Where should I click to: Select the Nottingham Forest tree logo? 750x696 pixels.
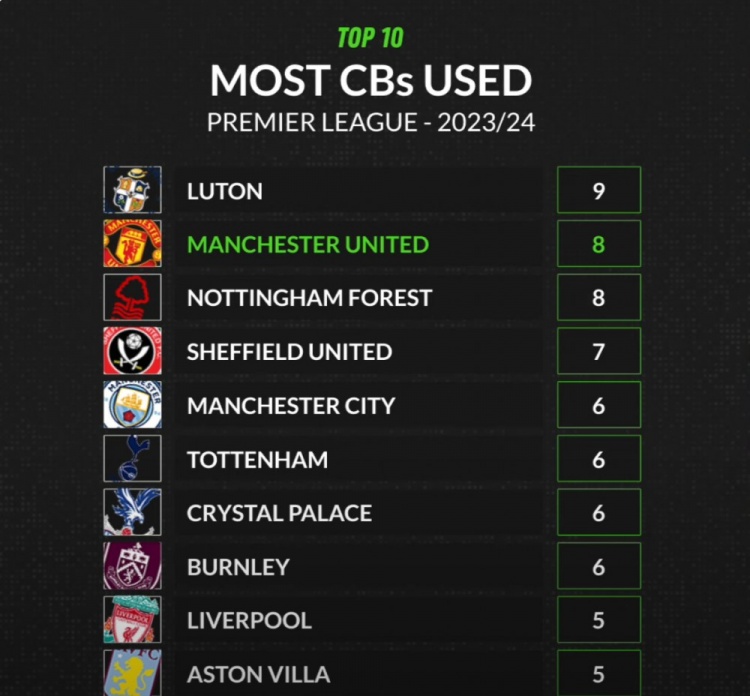132,298
